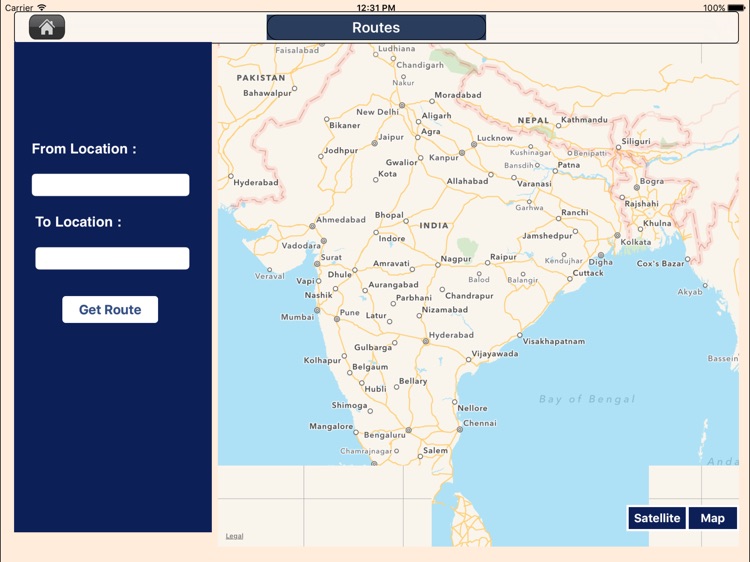750x562 pixels.
Task: Click the Moradabad city label
Action: (458, 95)
